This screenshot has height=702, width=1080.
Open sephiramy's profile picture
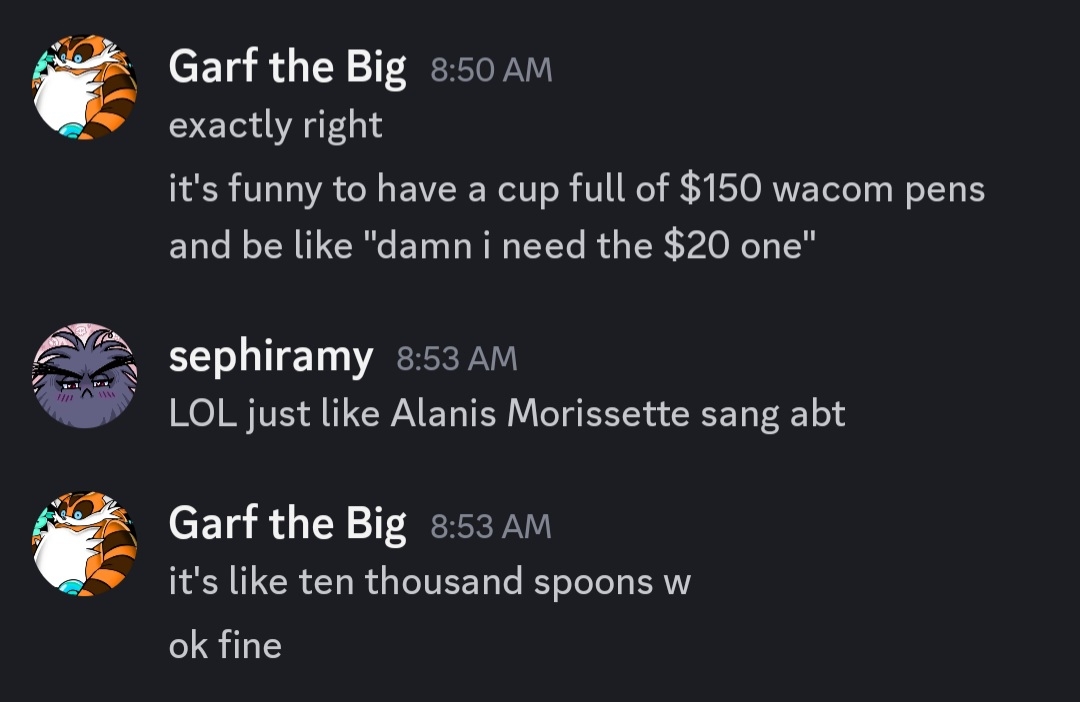[85, 376]
